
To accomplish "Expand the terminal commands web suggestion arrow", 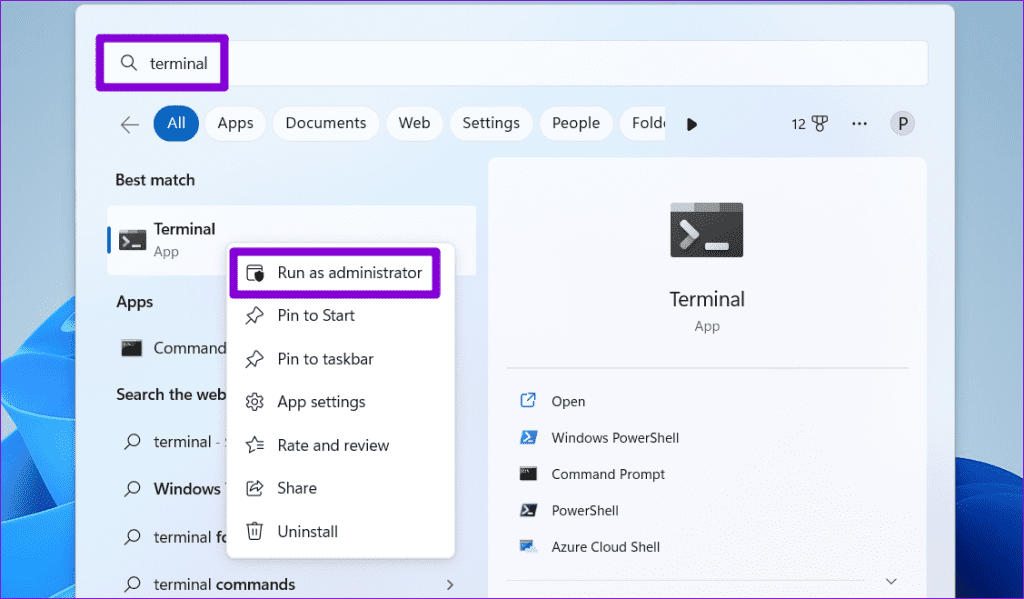I will tap(450, 585).
